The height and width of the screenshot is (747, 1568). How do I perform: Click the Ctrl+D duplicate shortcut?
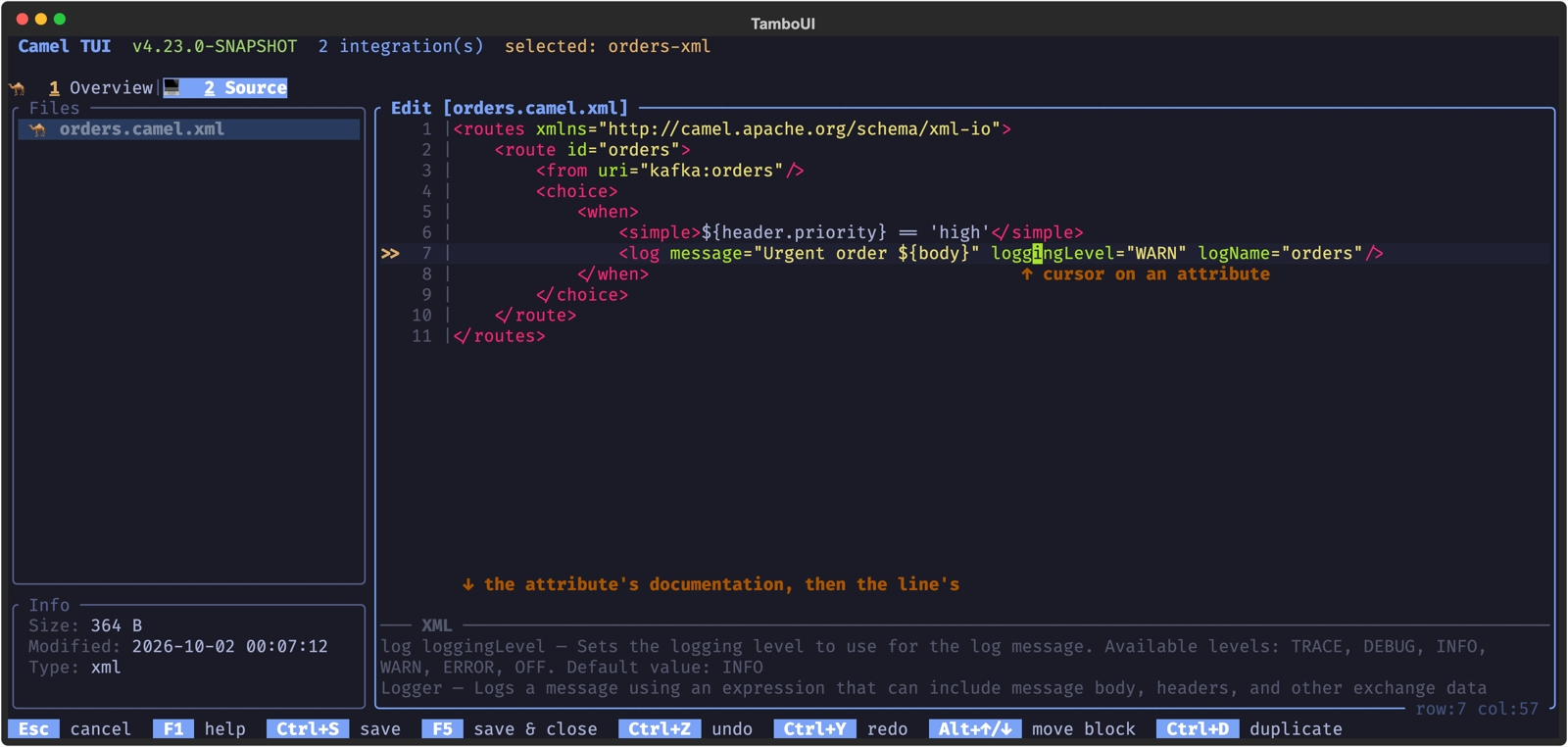pyautogui.click(x=1249, y=729)
